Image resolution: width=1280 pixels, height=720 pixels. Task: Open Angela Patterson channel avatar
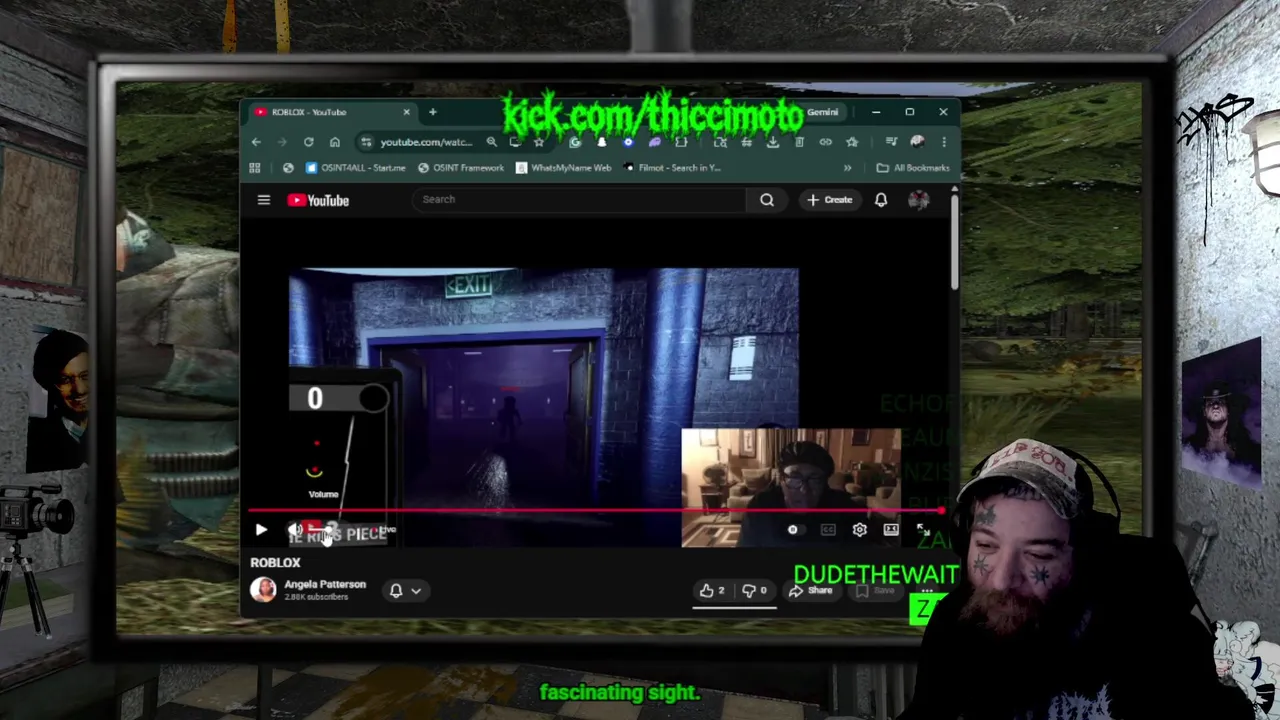pos(263,590)
